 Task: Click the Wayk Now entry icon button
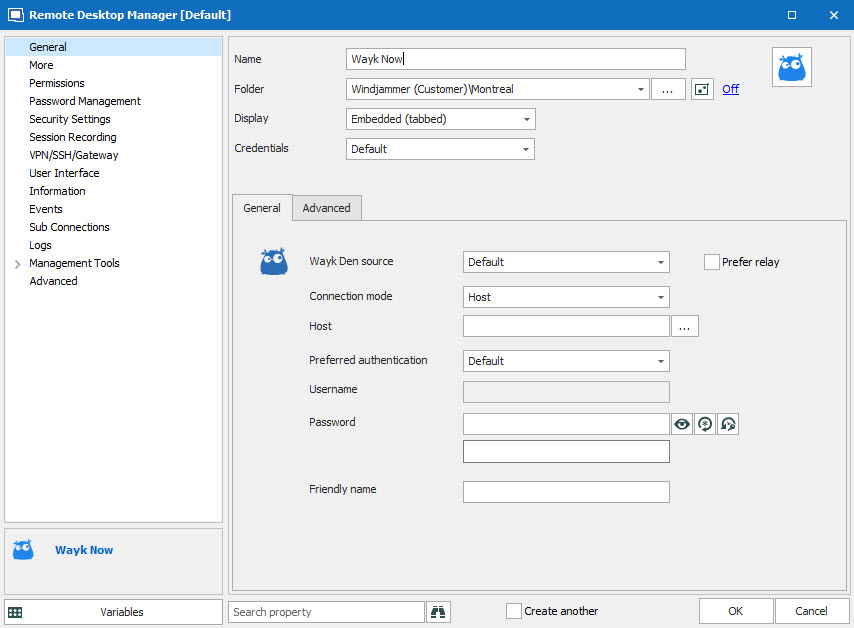(x=791, y=67)
